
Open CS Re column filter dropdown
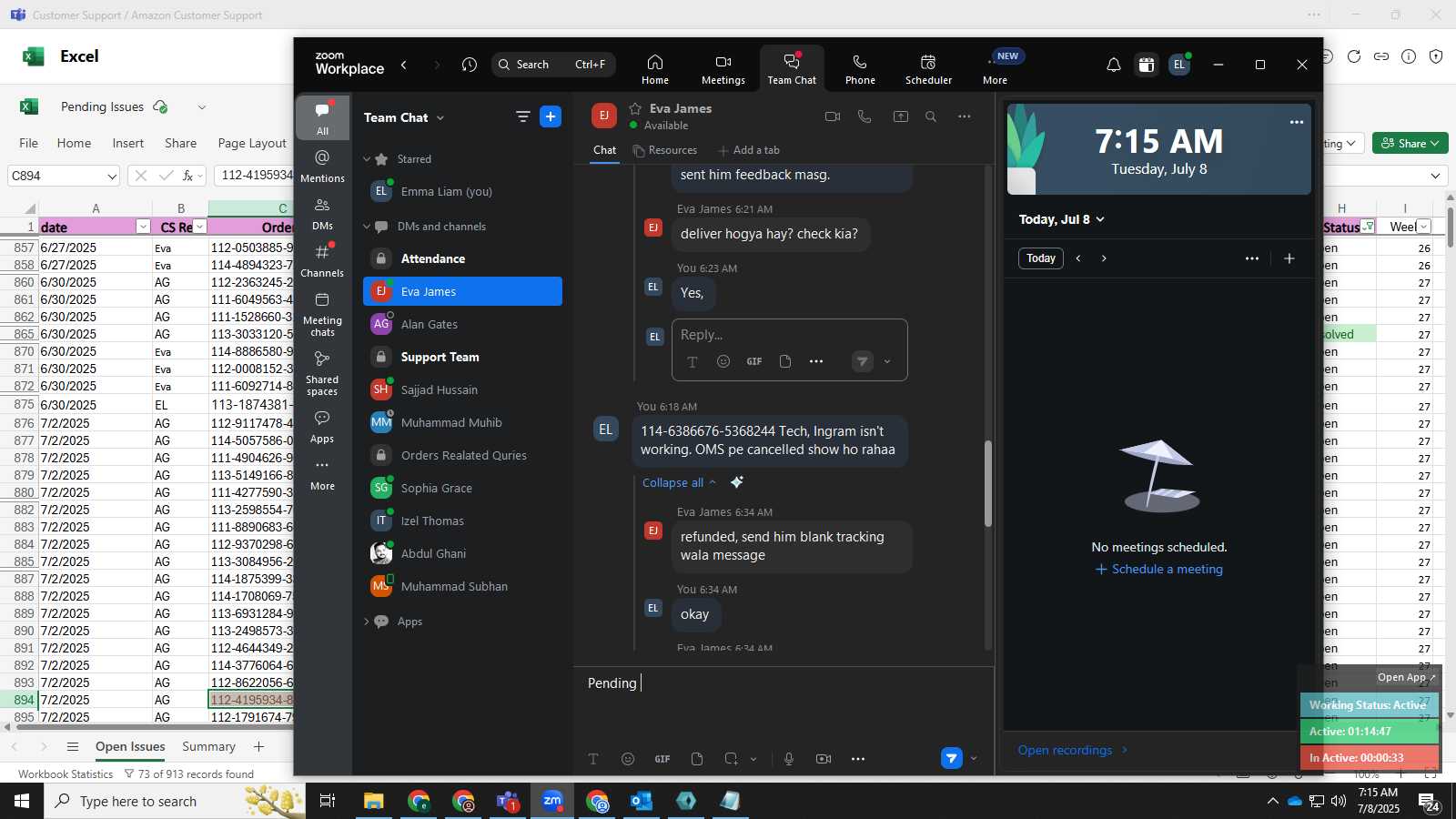point(200,227)
